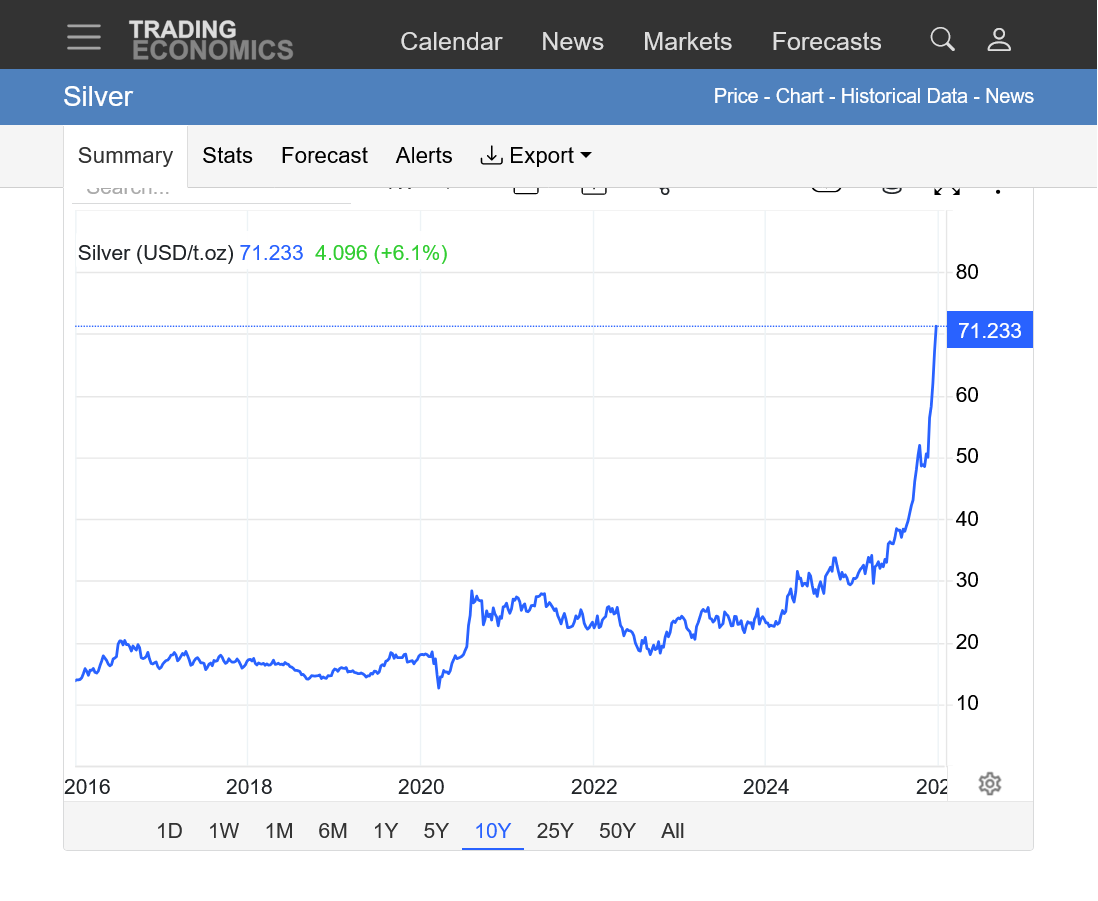Switch to the Stats tab
Image resolution: width=1098 pixels, height=901 pixels.
pos(227,156)
